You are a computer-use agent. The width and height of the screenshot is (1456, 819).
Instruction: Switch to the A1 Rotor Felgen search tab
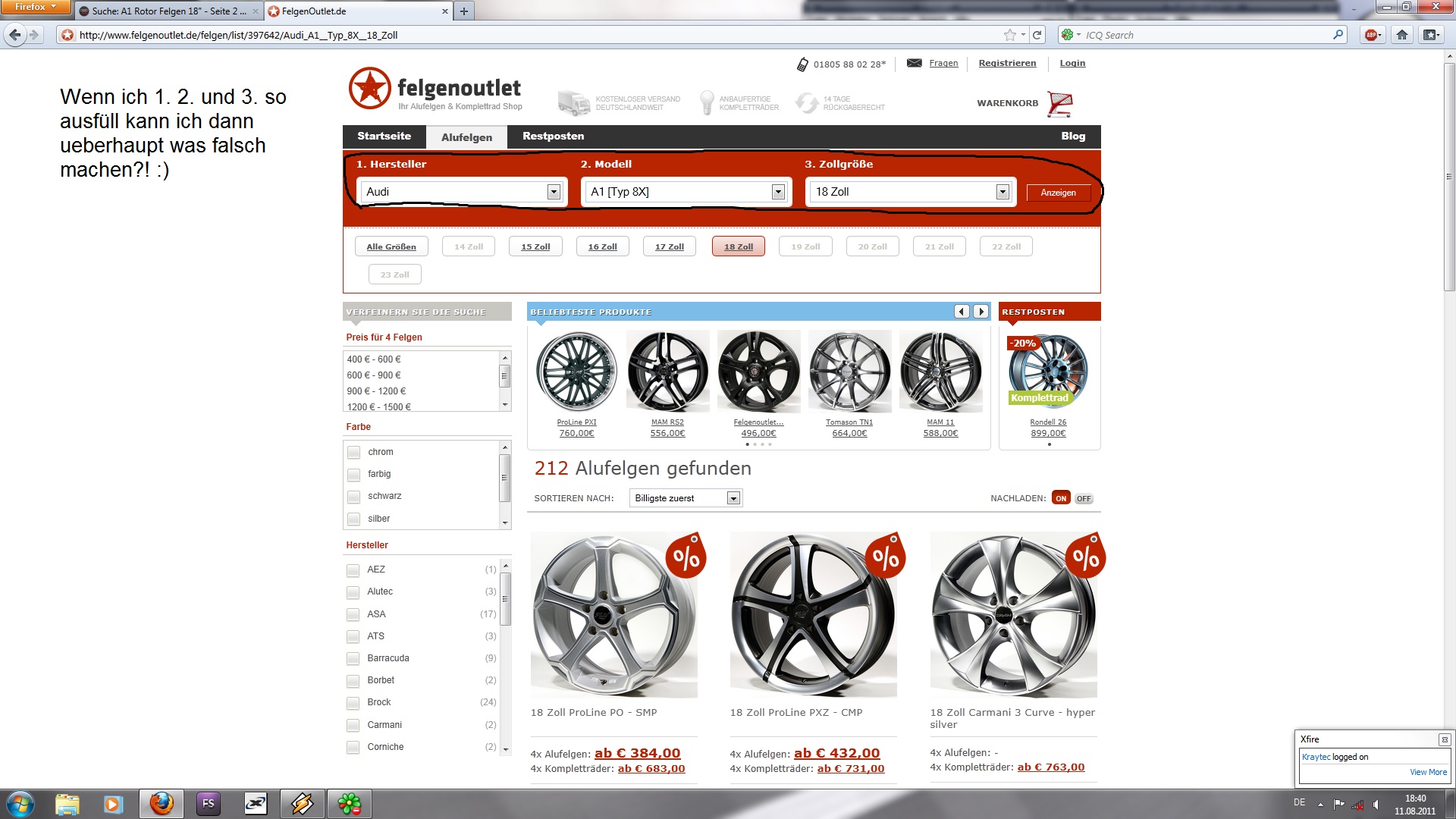pos(168,11)
